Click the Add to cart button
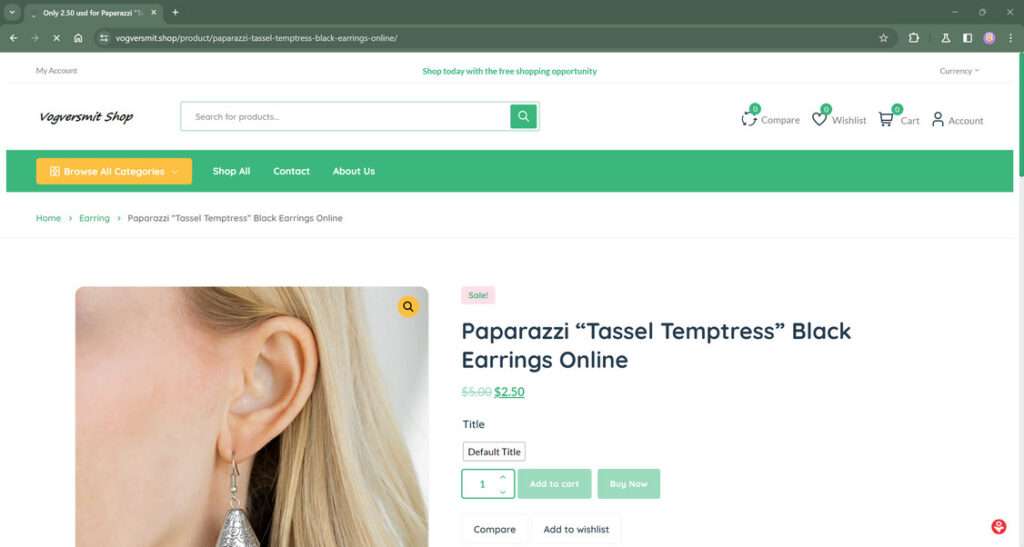This screenshot has width=1024, height=547. coord(554,484)
